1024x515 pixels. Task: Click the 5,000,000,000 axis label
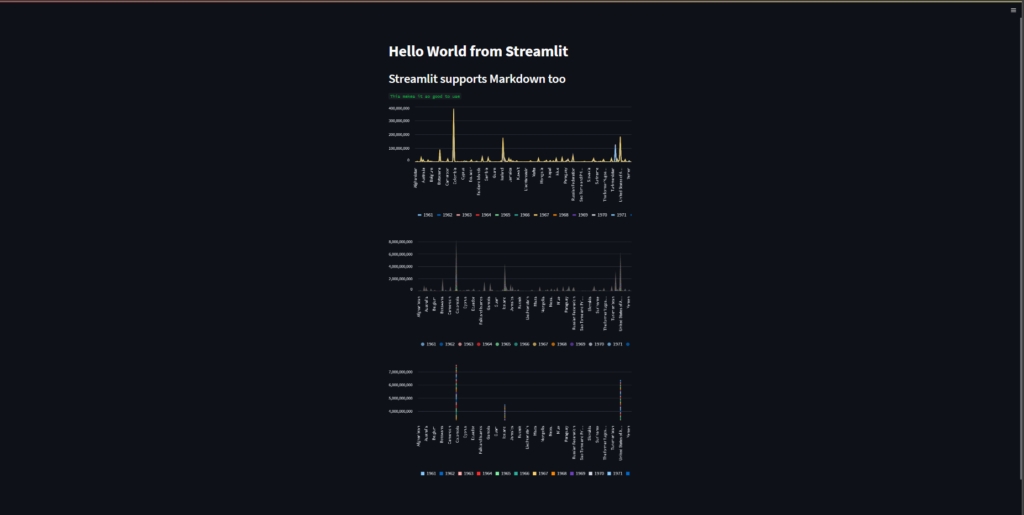pos(400,398)
